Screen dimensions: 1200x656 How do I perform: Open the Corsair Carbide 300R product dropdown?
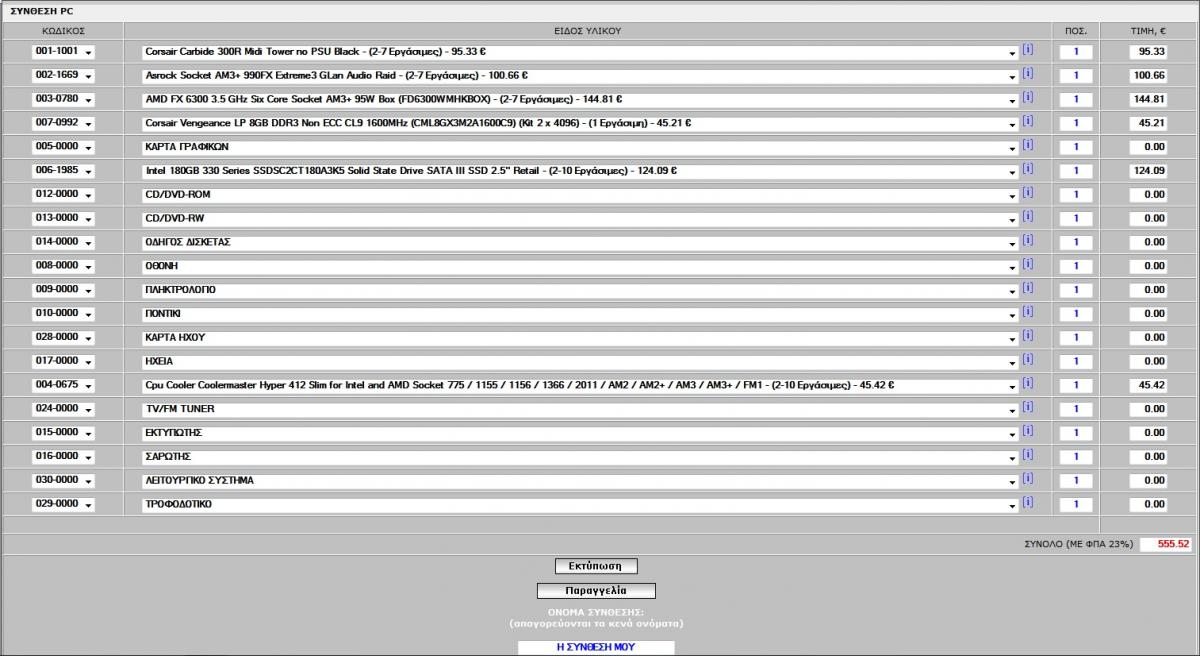click(x=580, y=52)
